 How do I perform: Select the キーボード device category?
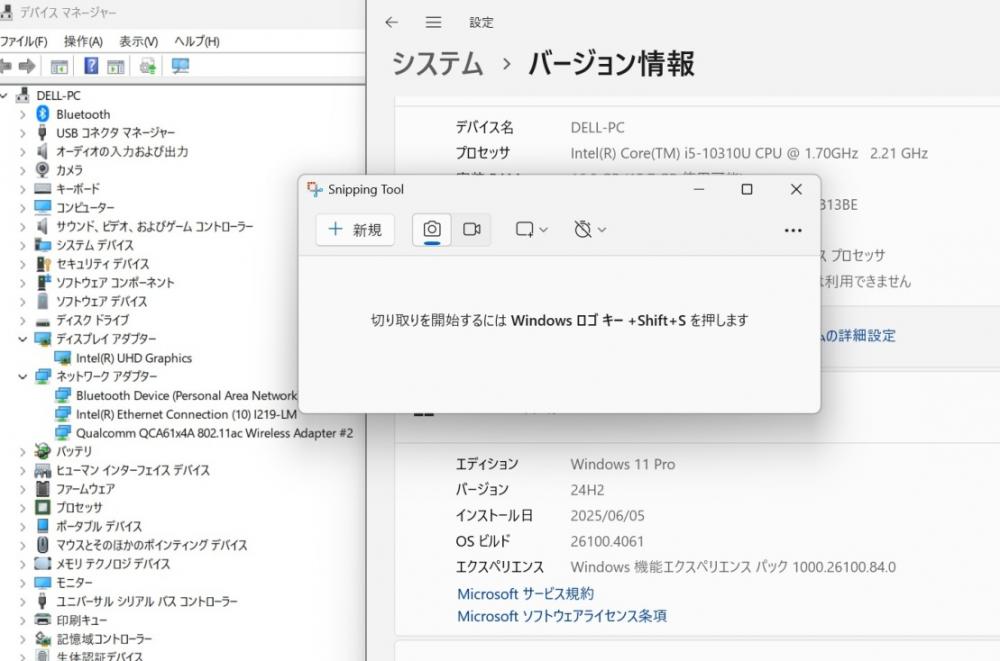pos(78,189)
